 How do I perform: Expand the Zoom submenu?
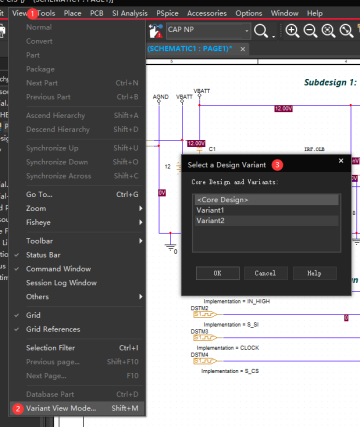pos(77,208)
